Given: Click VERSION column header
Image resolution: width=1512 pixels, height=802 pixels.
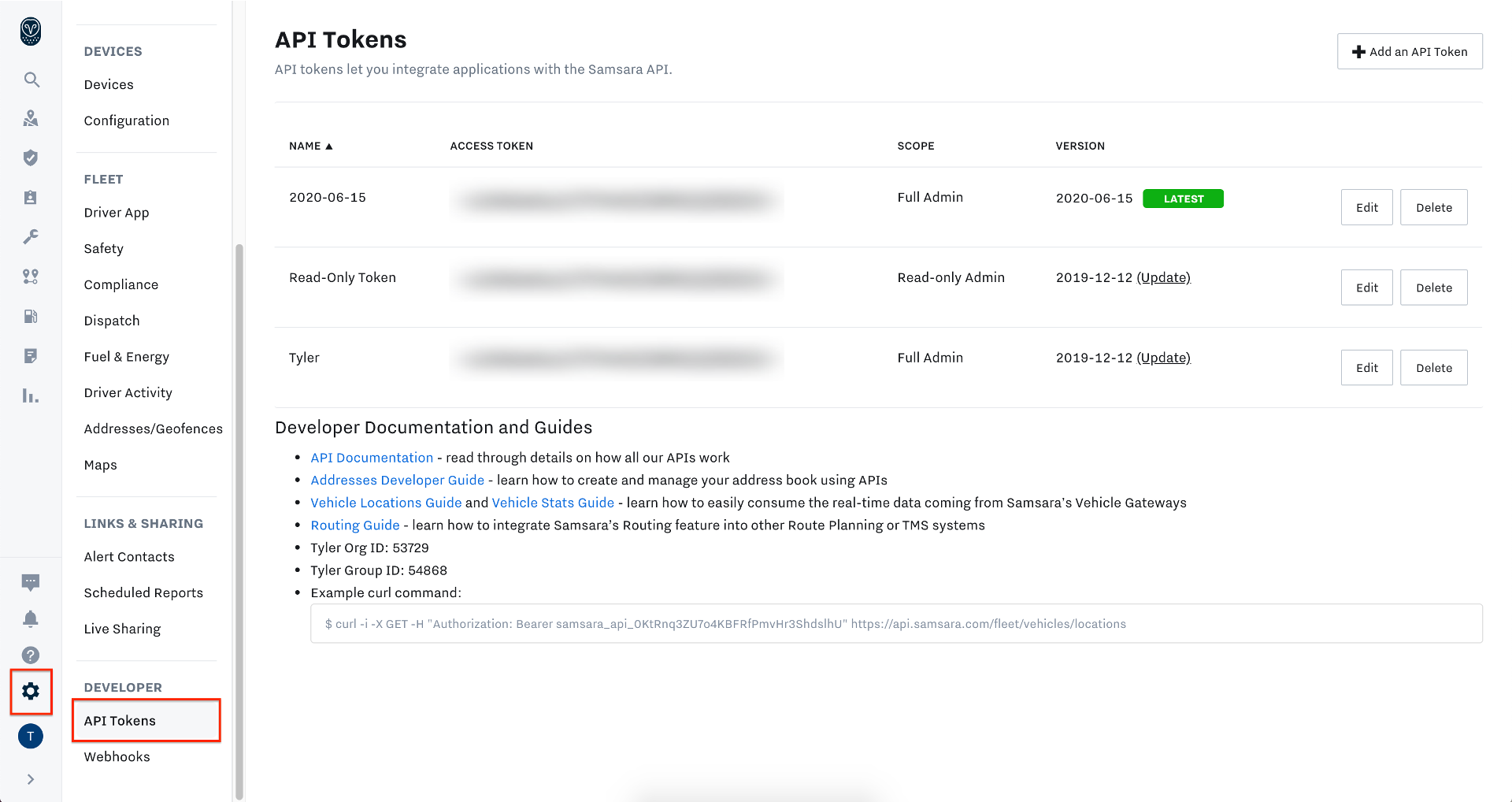Looking at the screenshot, I should click(x=1080, y=146).
